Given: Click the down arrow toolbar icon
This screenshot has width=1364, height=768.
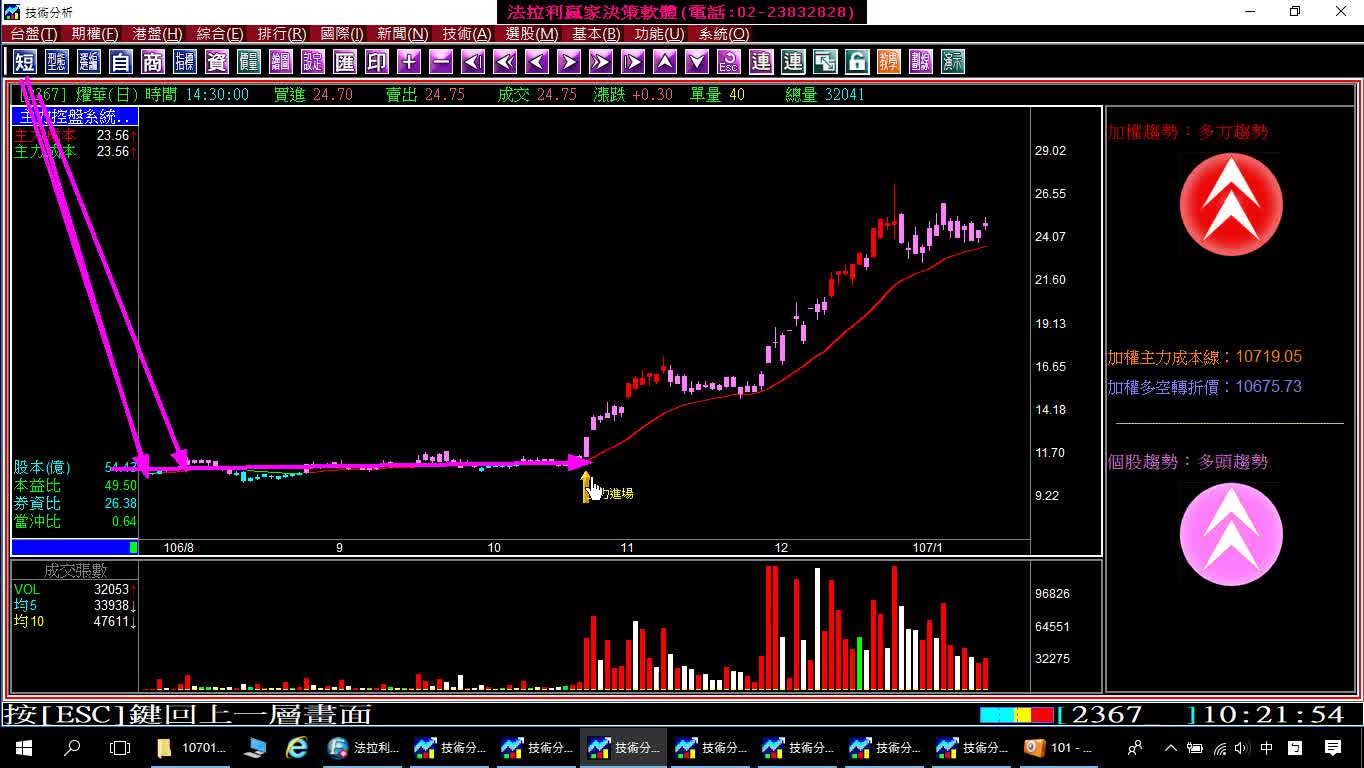Looking at the screenshot, I should pos(697,62).
